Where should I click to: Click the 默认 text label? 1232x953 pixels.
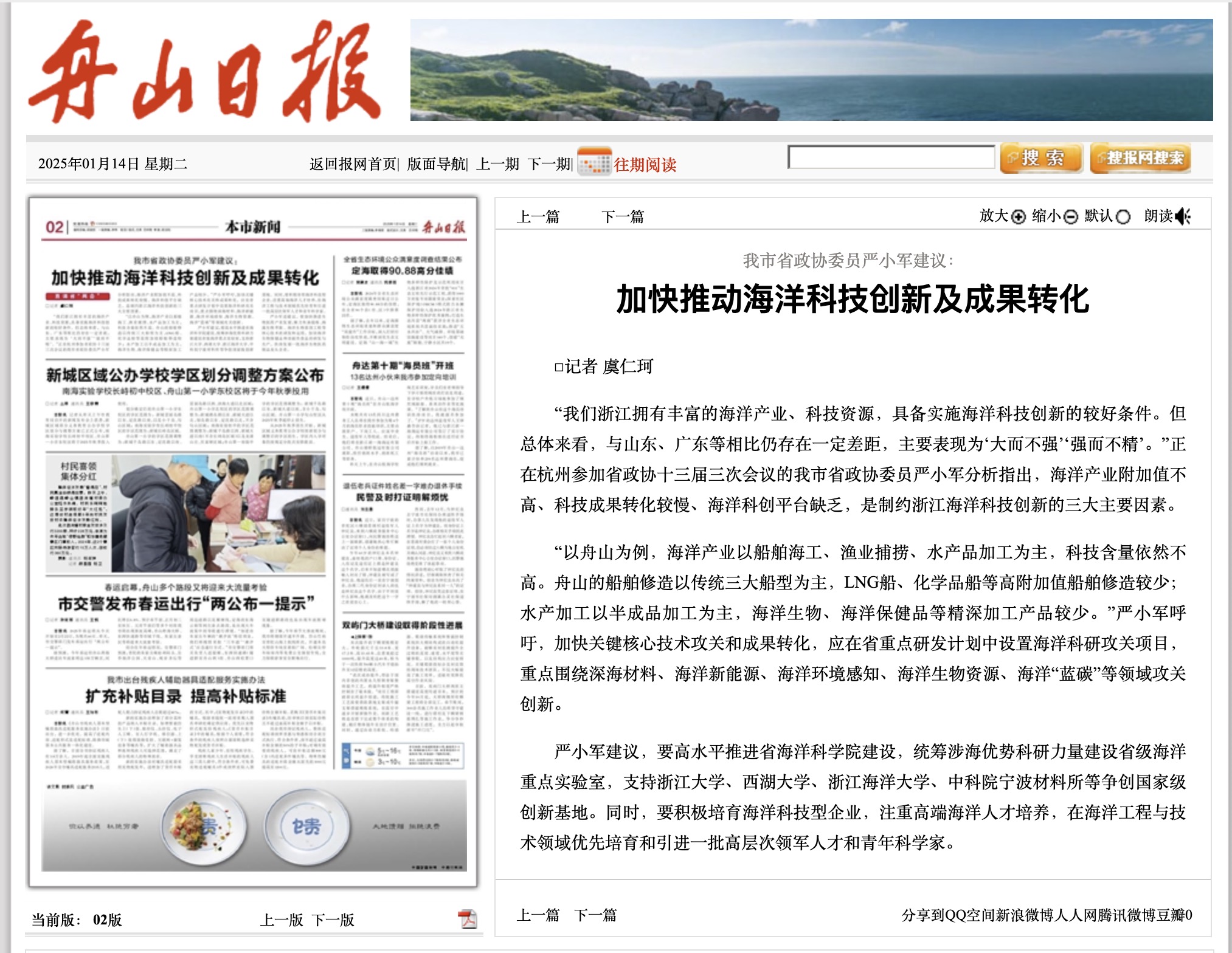tap(1099, 216)
